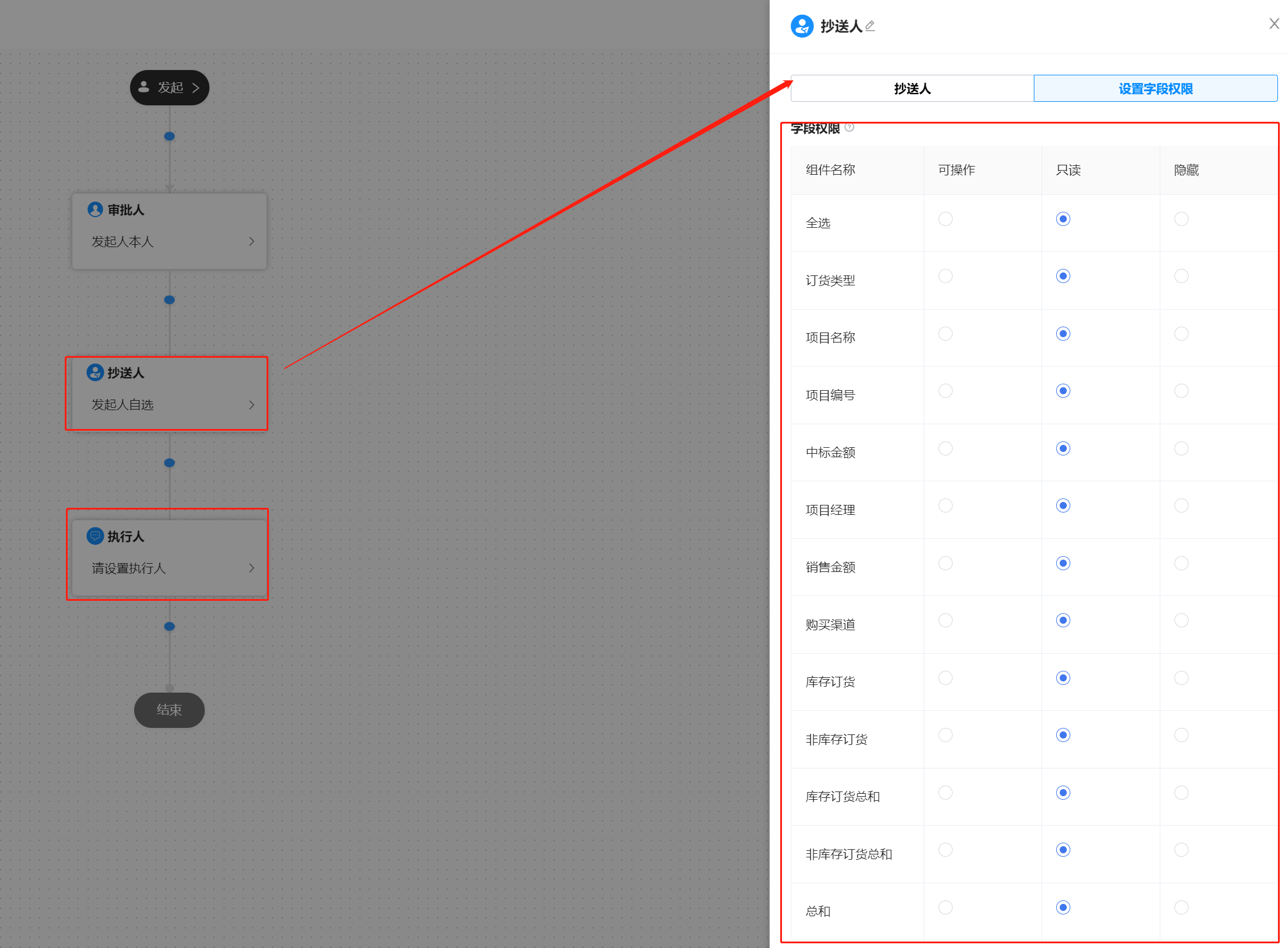Screen dimensions: 1288x948
Task: Select 可操作 for the 全选 row
Action: [946, 219]
